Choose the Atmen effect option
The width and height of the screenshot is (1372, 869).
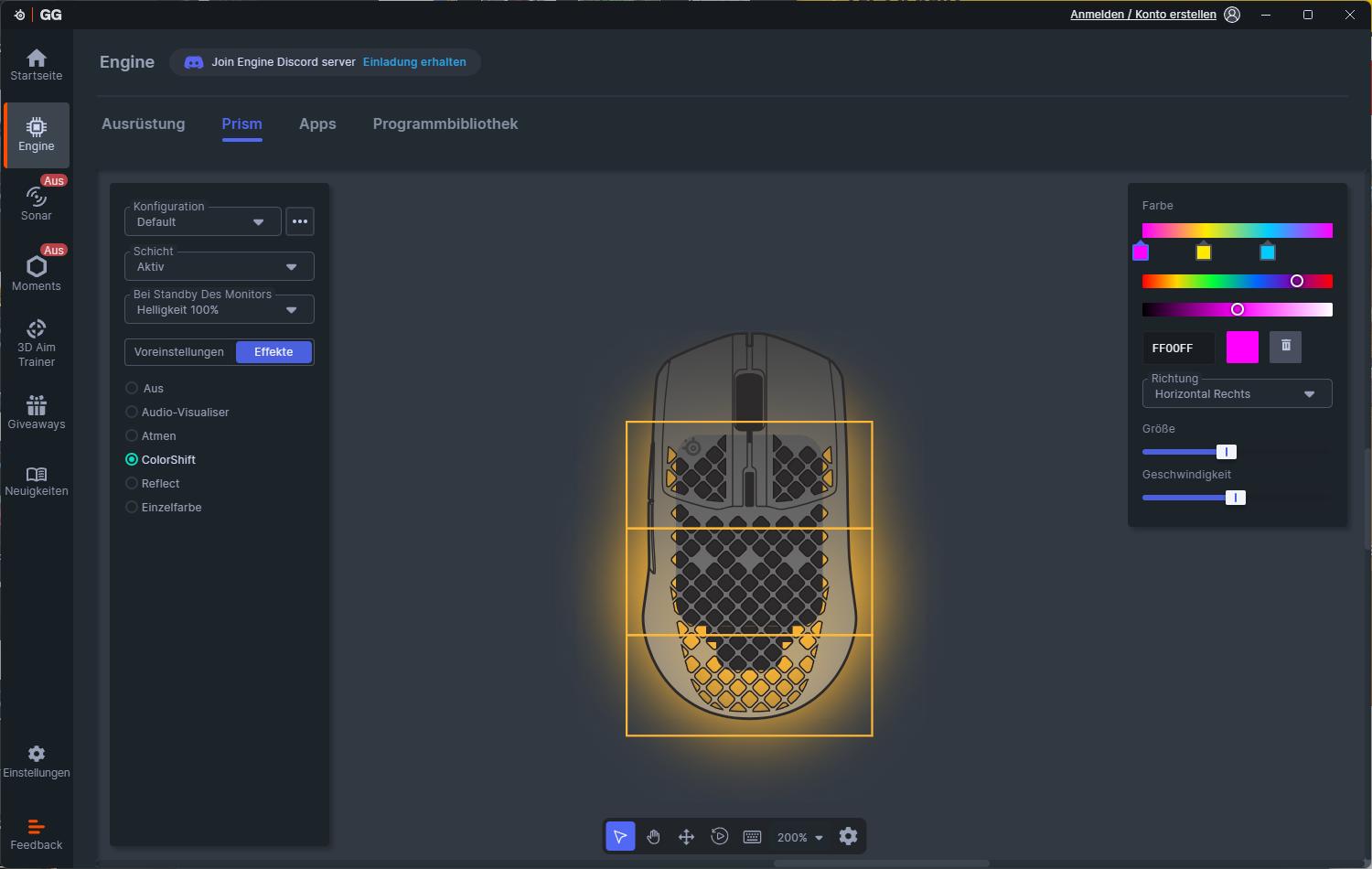pos(132,436)
